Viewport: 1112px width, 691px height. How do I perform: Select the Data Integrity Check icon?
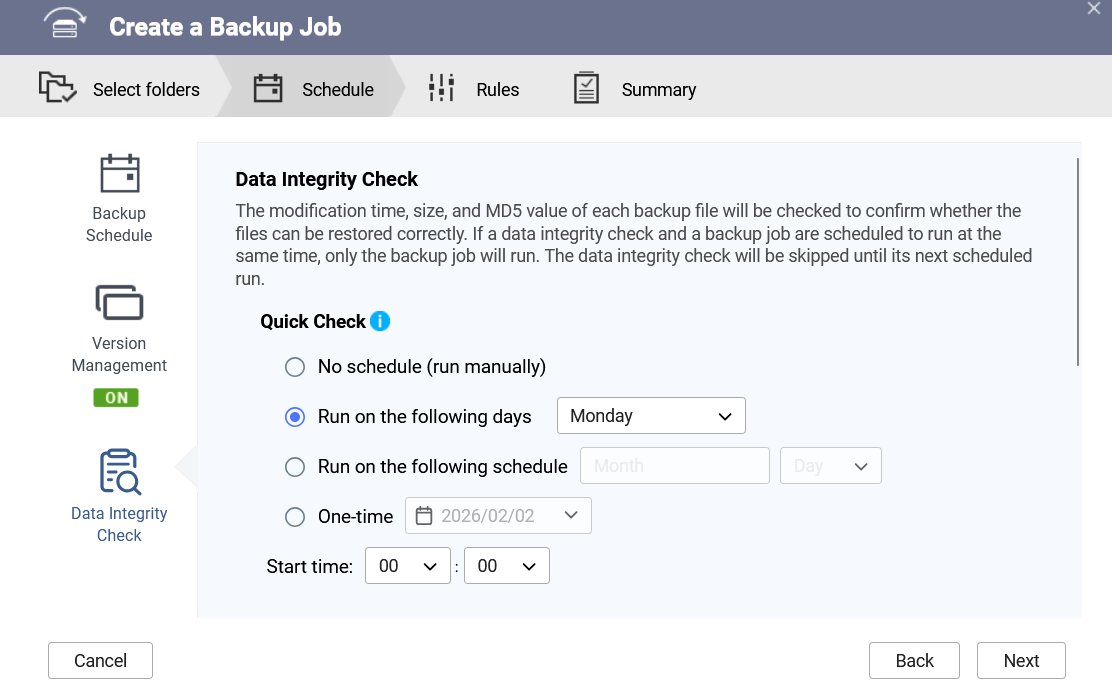pos(120,472)
